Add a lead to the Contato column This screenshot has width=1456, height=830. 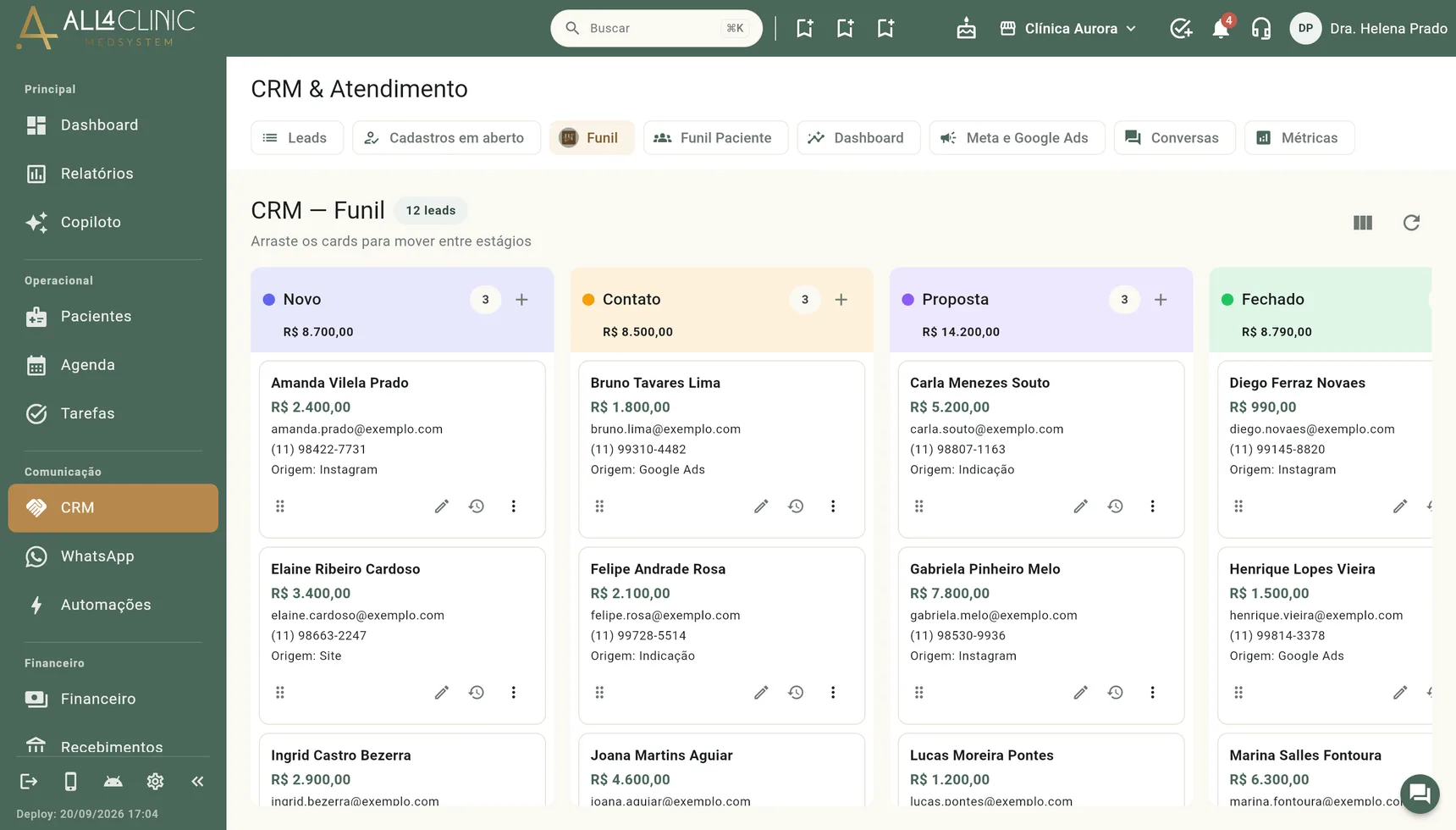click(841, 300)
